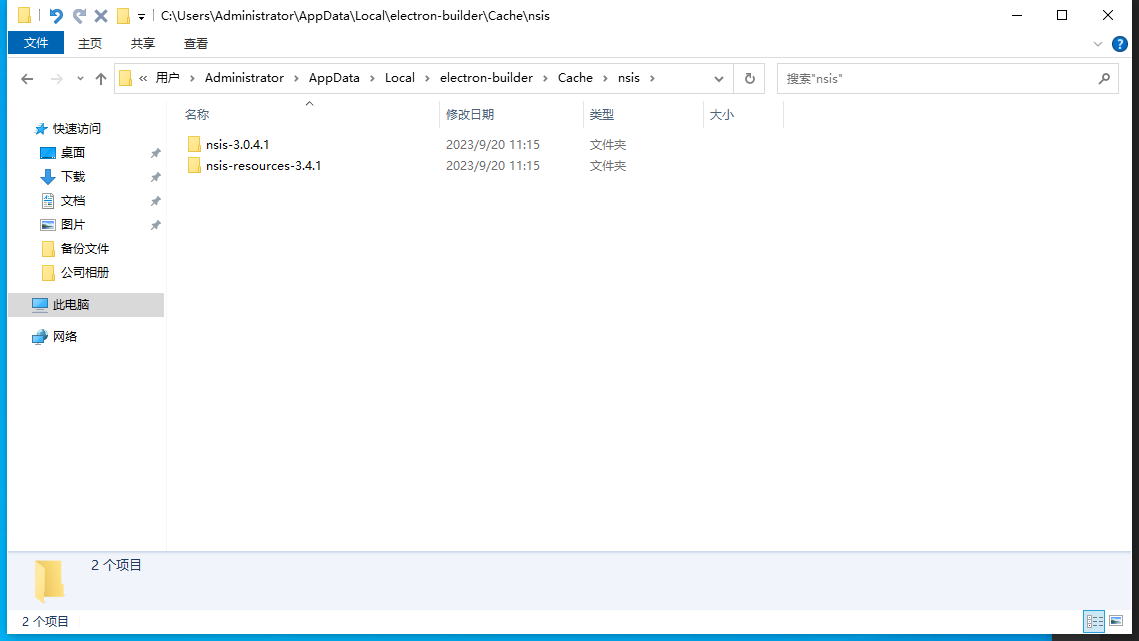Open address bar previous locations dropdown
This screenshot has width=1139, height=641.
(x=719, y=78)
